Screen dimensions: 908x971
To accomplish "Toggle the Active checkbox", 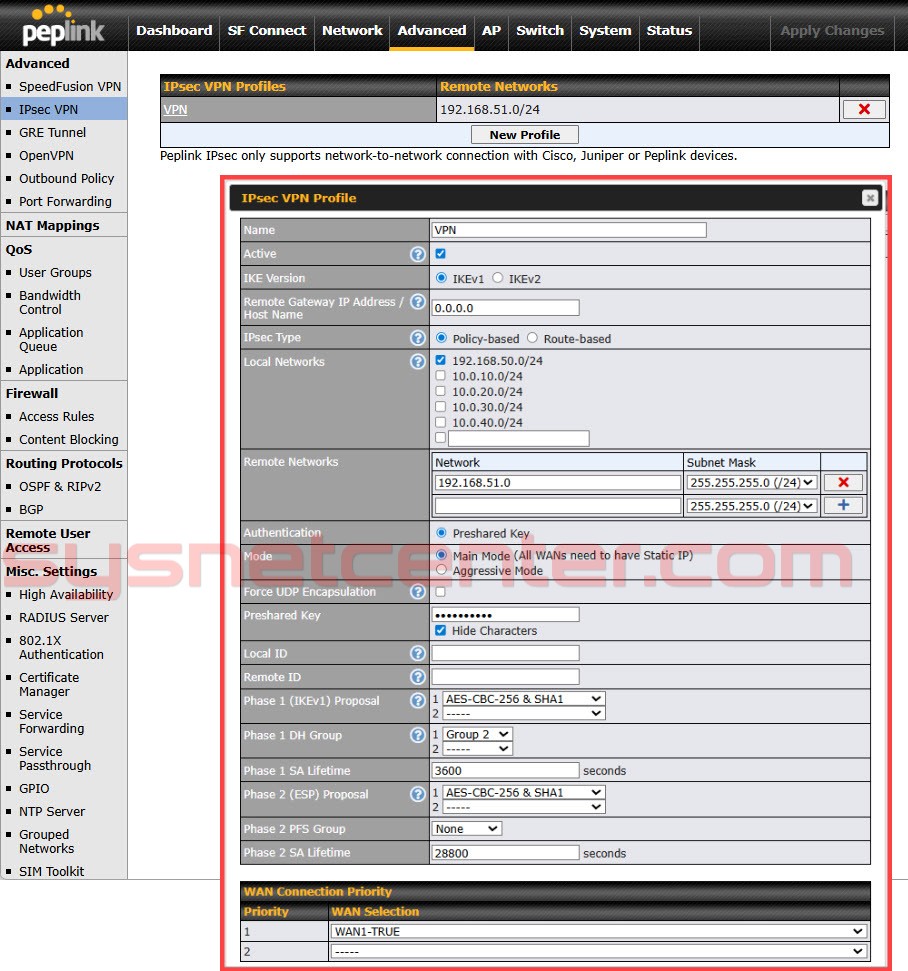I will coord(440,253).
